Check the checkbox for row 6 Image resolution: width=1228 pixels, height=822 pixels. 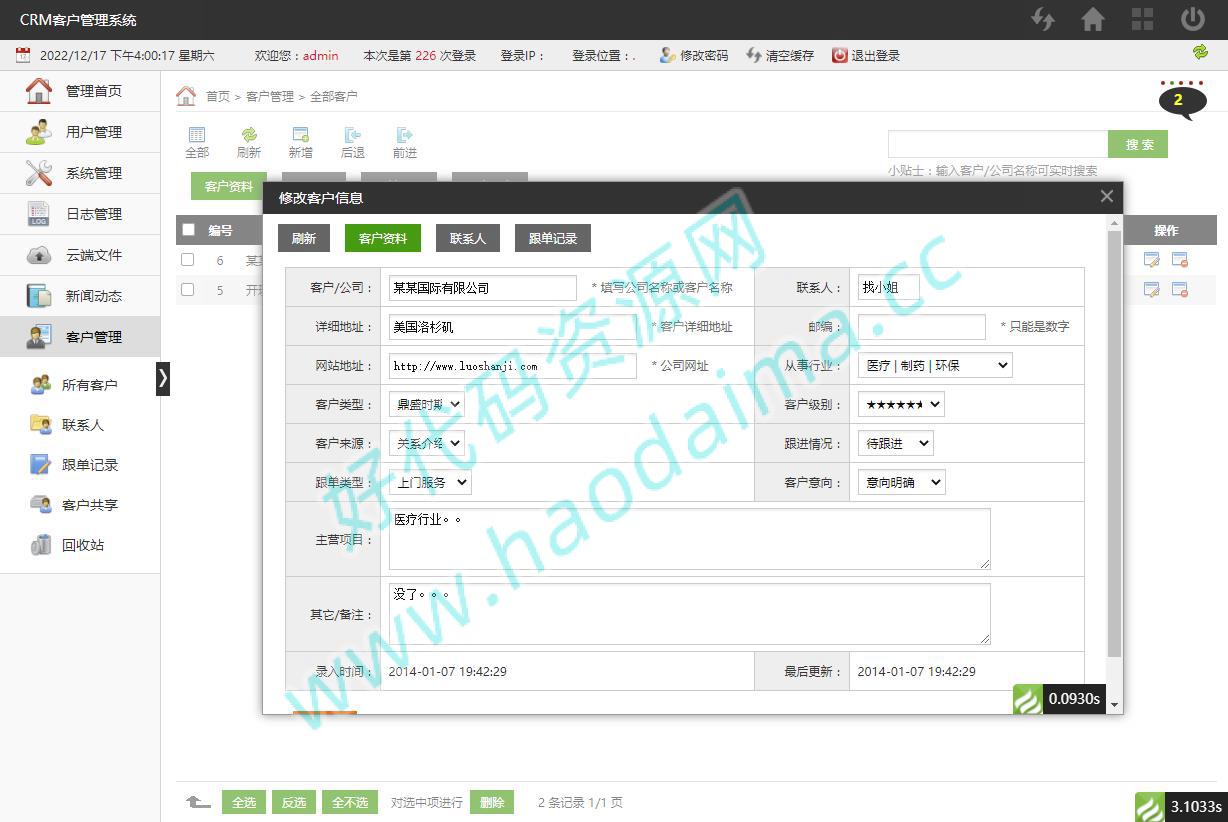click(x=187, y=260)
